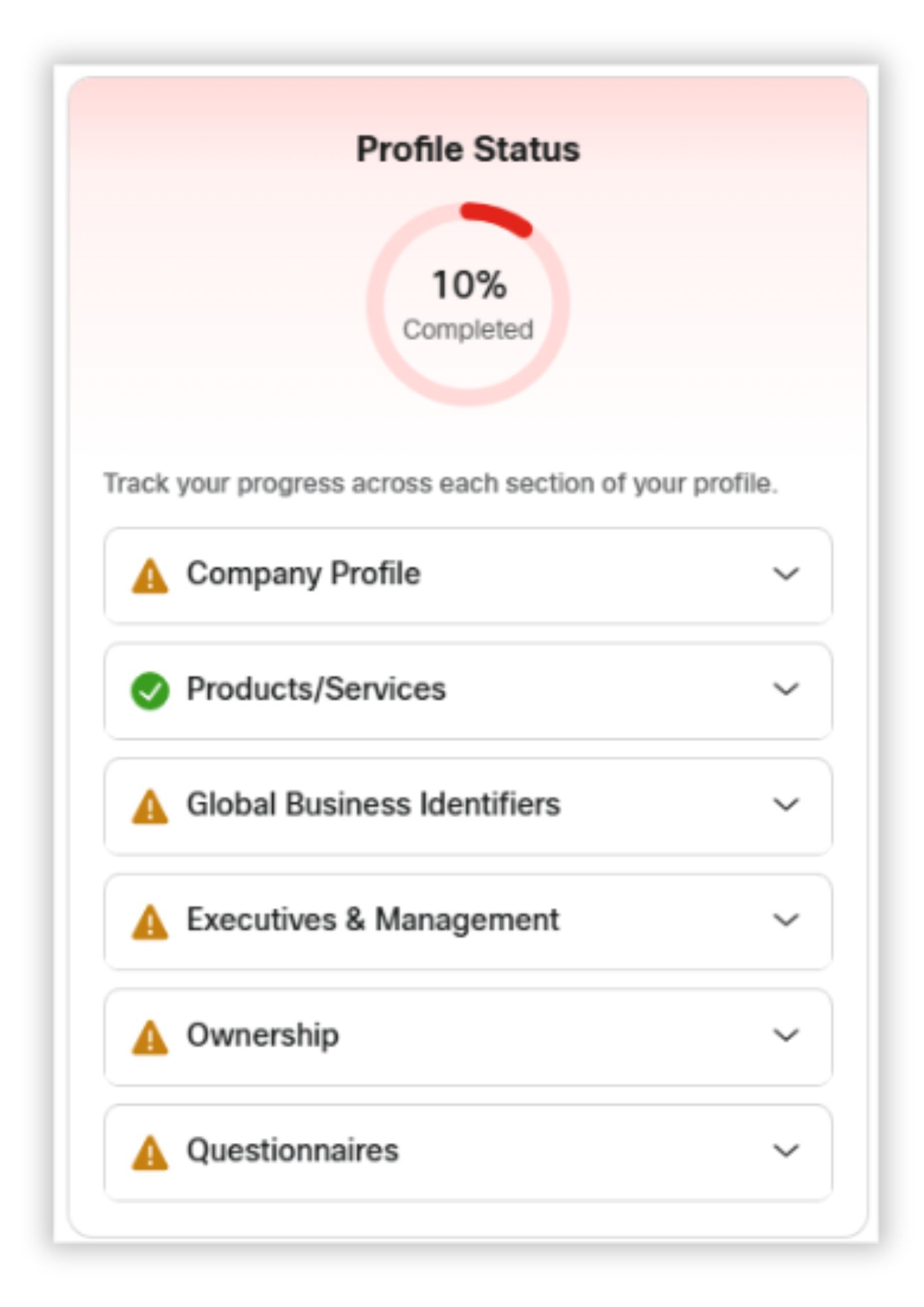Open the Ownership section label
Viewport: 924px width, 1307px height.
tap(263, 1035)
